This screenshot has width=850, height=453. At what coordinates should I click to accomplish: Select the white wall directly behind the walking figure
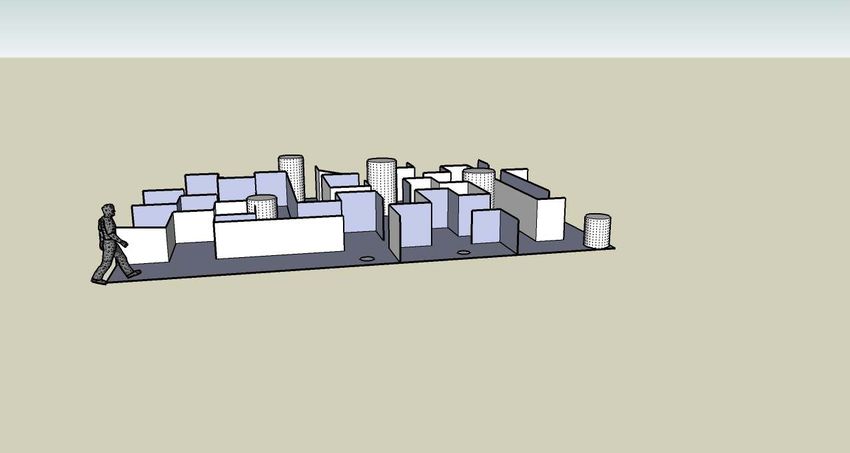[143, 245]
